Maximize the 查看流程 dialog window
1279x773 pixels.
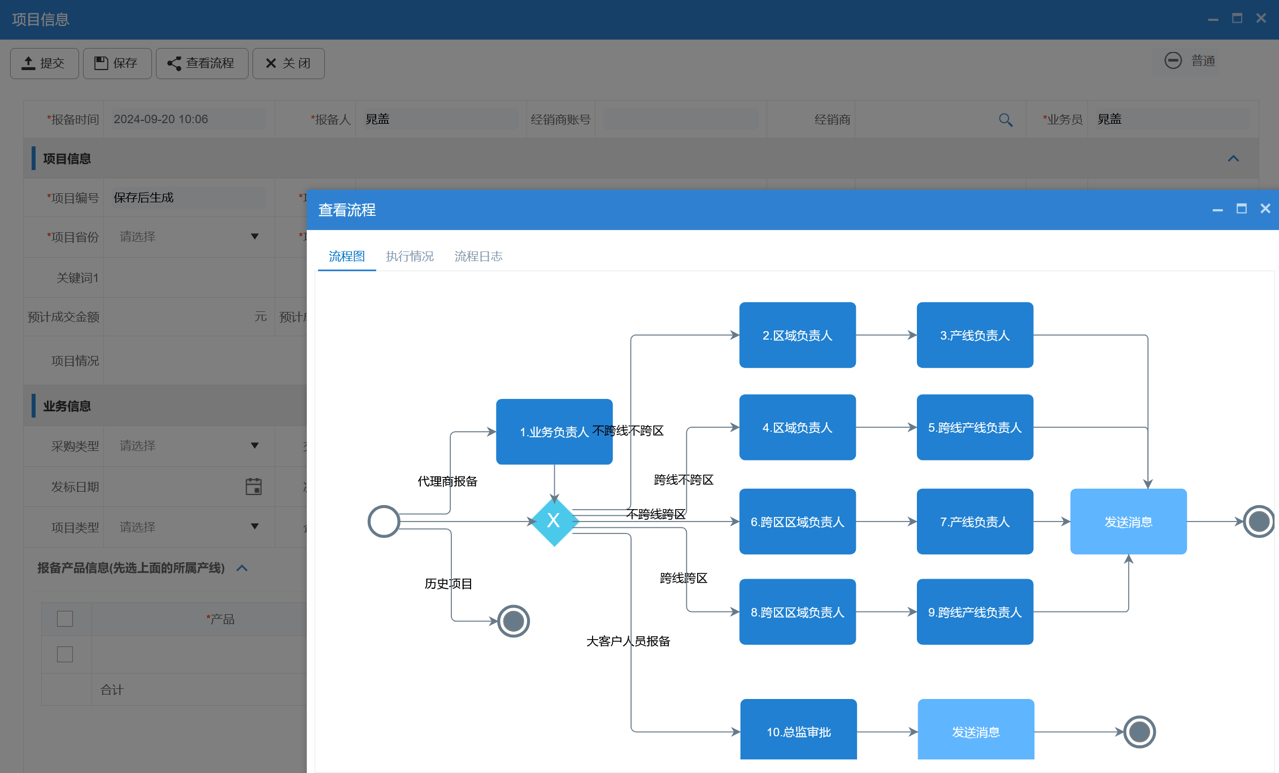tap(1241, 209)
